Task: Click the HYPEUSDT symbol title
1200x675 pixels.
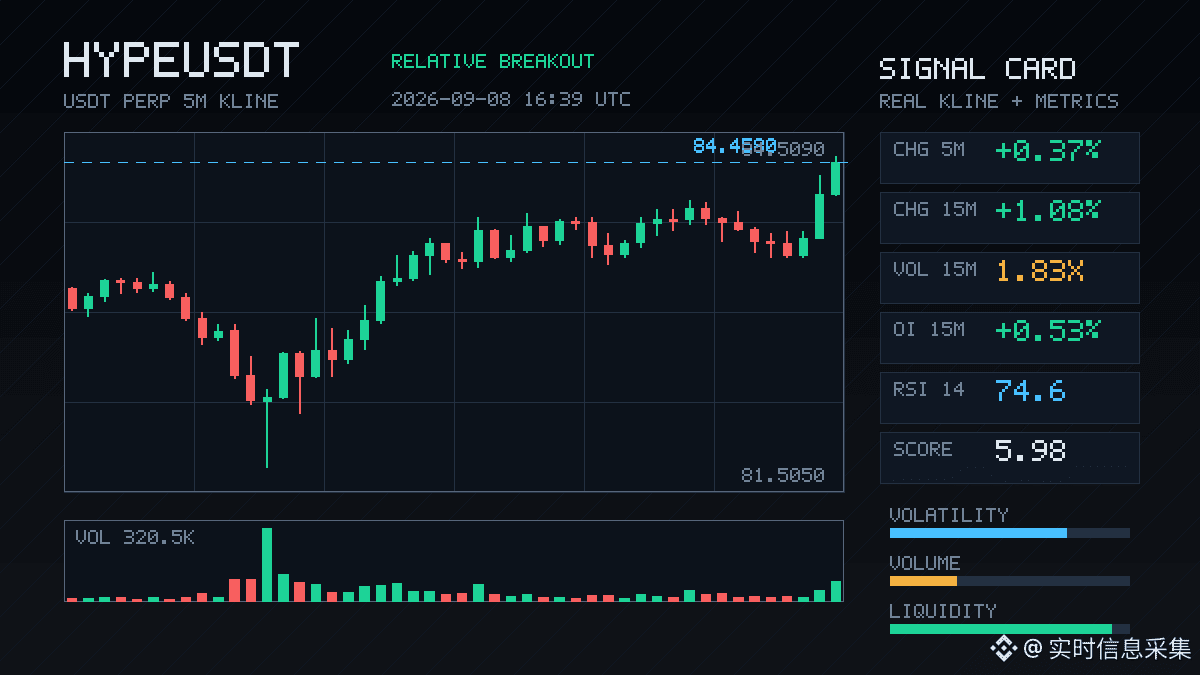Action: 181,61
